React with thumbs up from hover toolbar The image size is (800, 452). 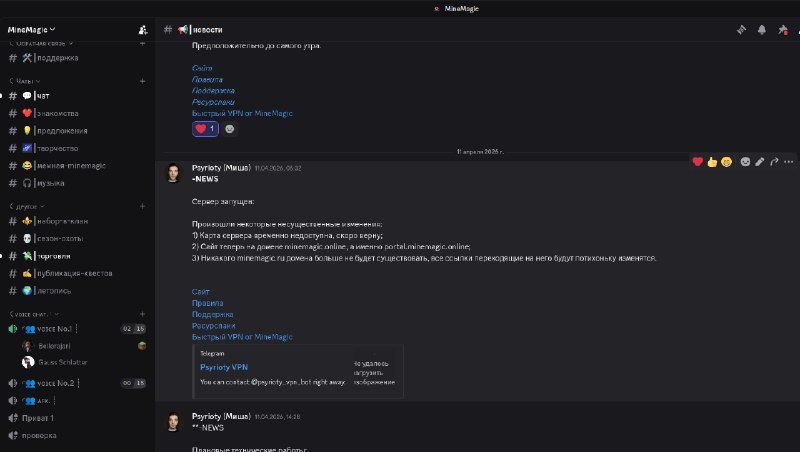point(712,162)
